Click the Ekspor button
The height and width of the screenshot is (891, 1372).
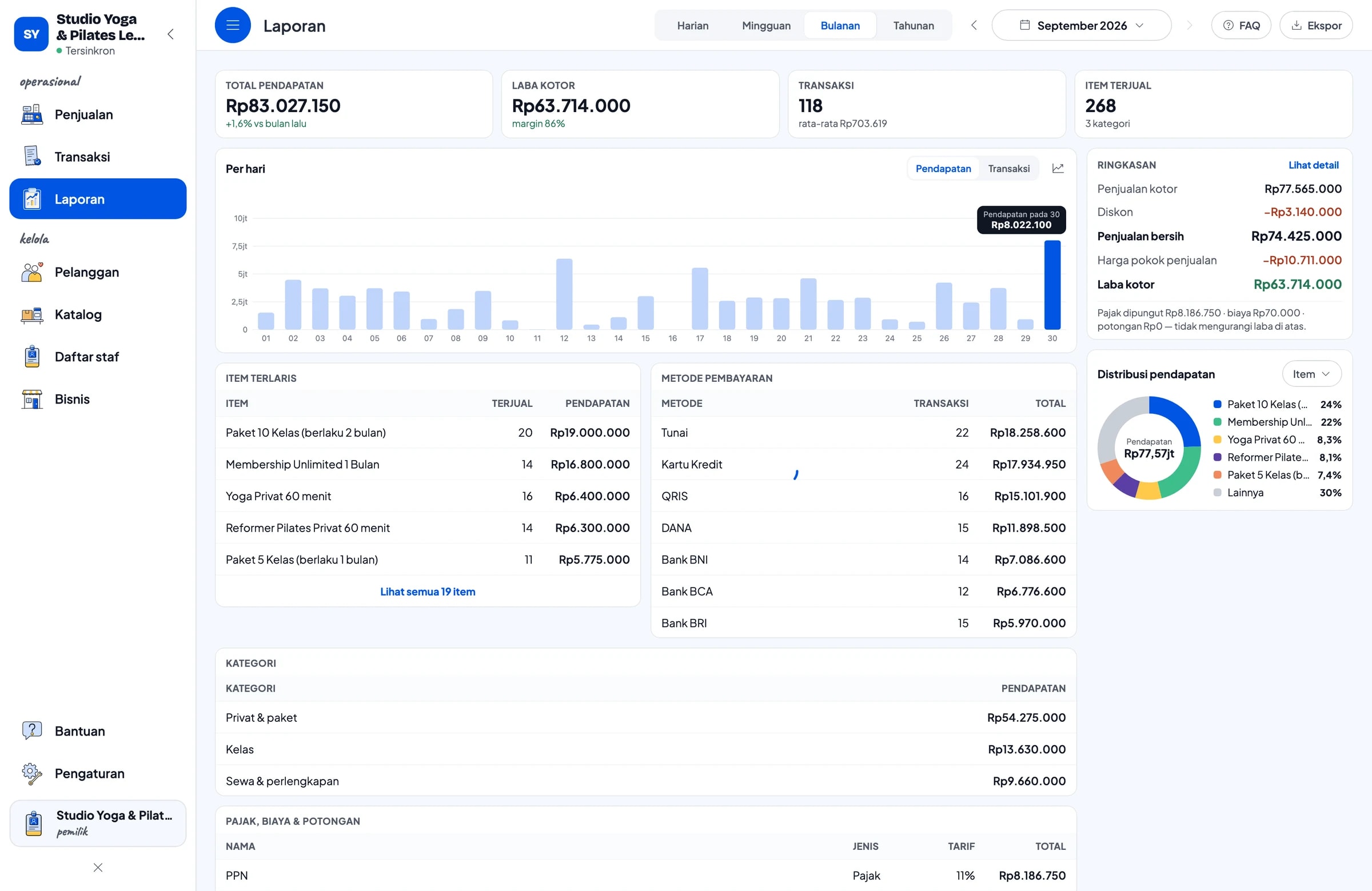pyautogui.click(x=1316, y=25)
